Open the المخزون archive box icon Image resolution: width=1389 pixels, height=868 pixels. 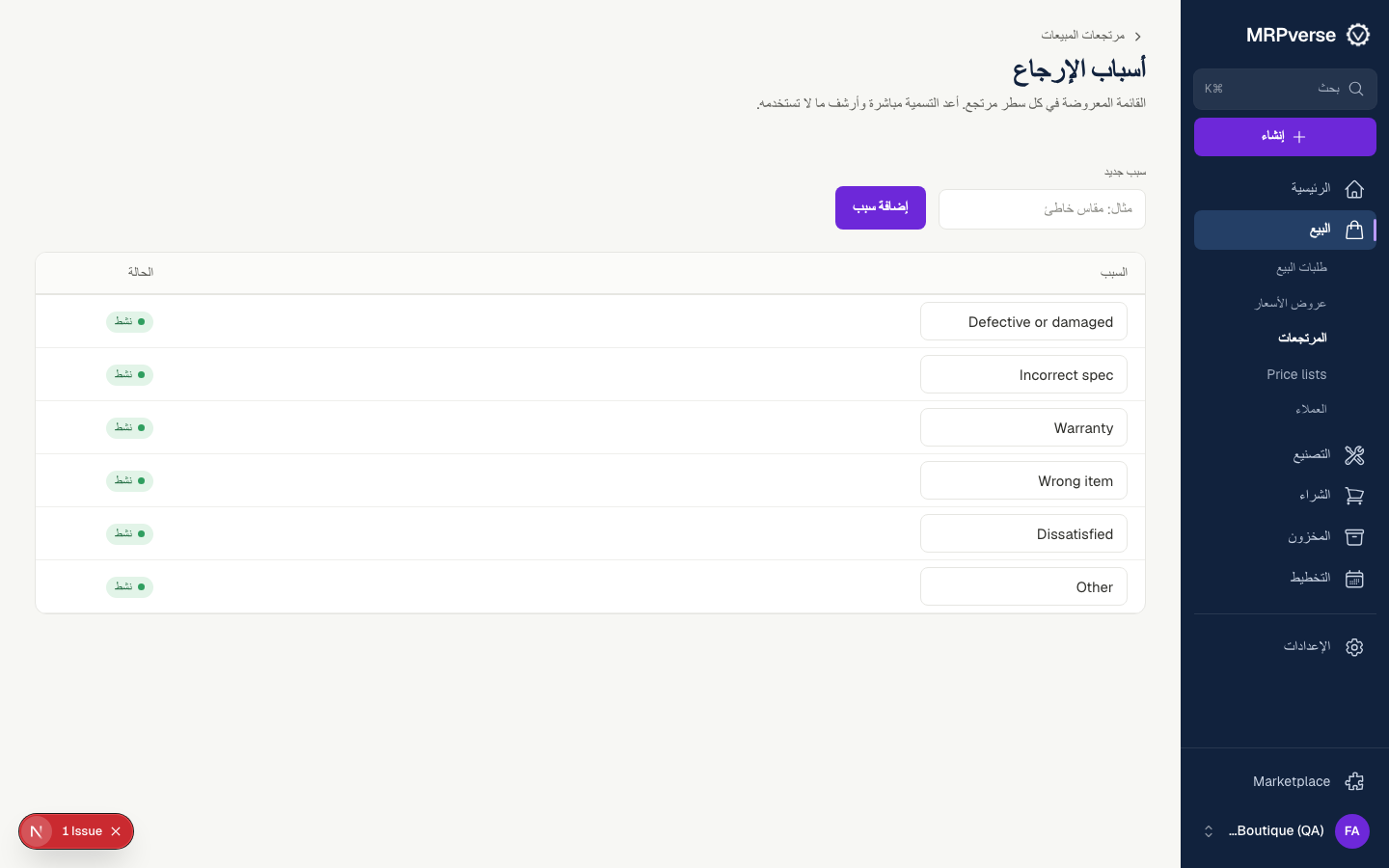[x=1354, y=537]
